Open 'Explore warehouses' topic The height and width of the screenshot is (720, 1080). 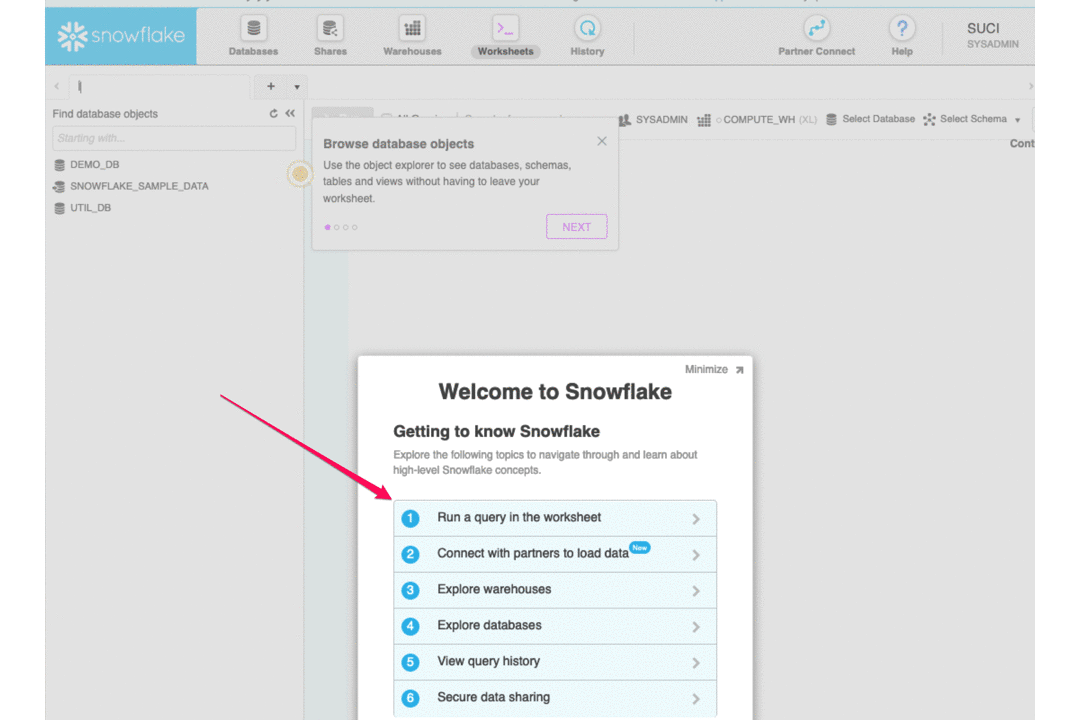click(x=555, y=590)
